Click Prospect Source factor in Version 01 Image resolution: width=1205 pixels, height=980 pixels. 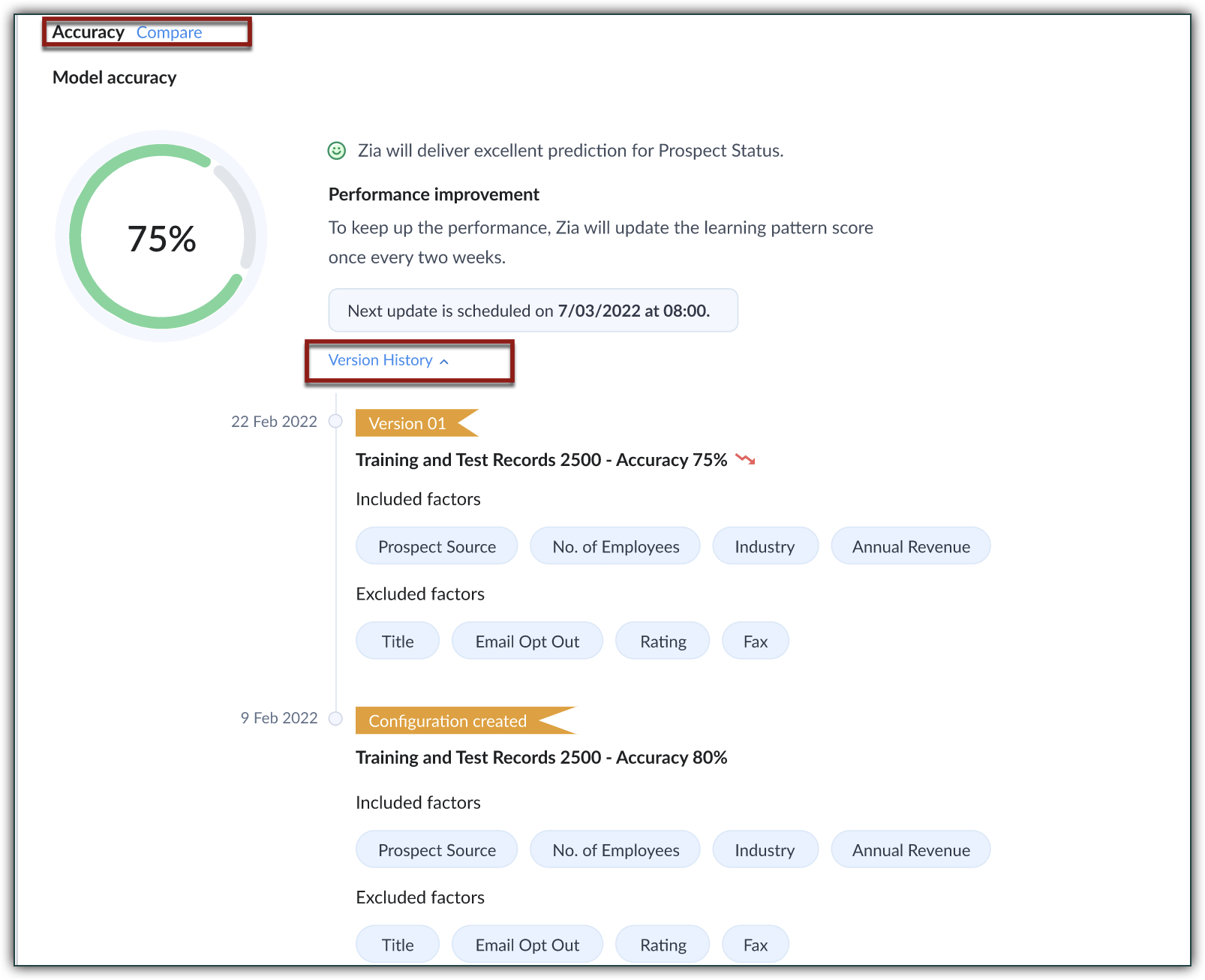tap(437, 546)
